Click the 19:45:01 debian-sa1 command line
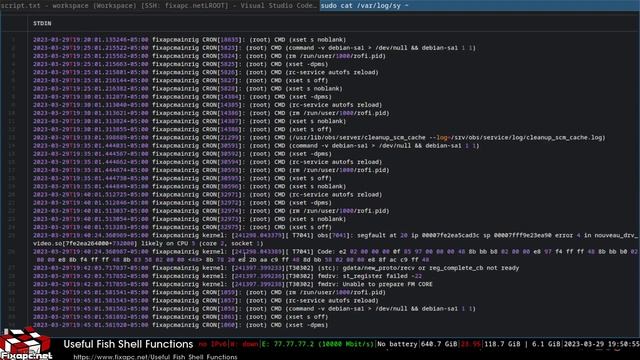This screenshot has width=640, height=360. click(254, 309)
